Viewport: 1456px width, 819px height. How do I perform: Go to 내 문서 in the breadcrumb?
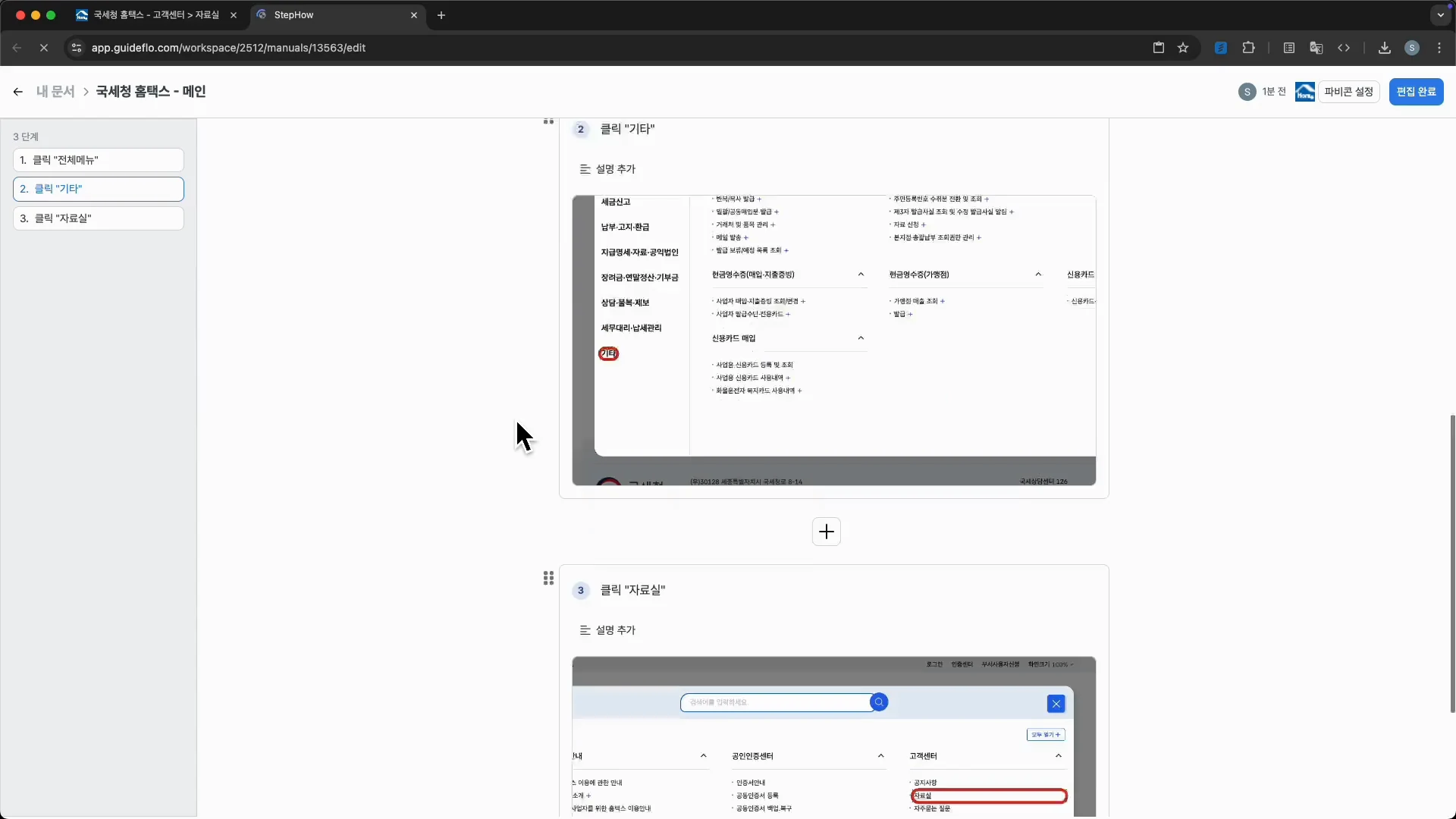pyautogui.click(x=55, y=92)
